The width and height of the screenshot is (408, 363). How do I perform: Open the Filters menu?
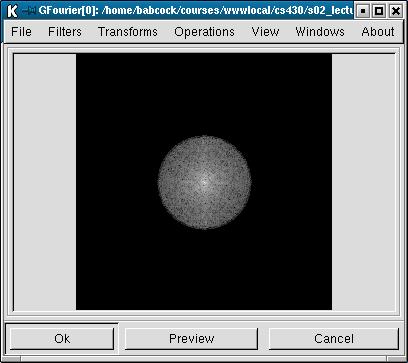pos(65,32)
